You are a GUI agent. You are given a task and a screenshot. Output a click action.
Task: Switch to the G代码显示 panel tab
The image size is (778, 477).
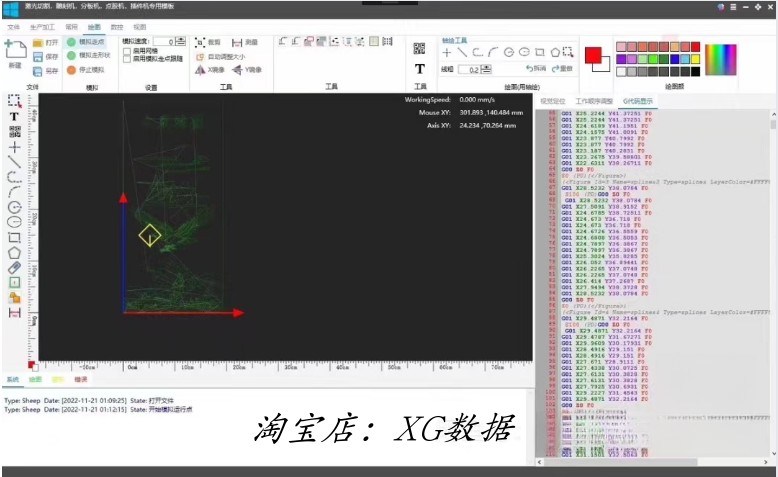[x=638, y=101]
